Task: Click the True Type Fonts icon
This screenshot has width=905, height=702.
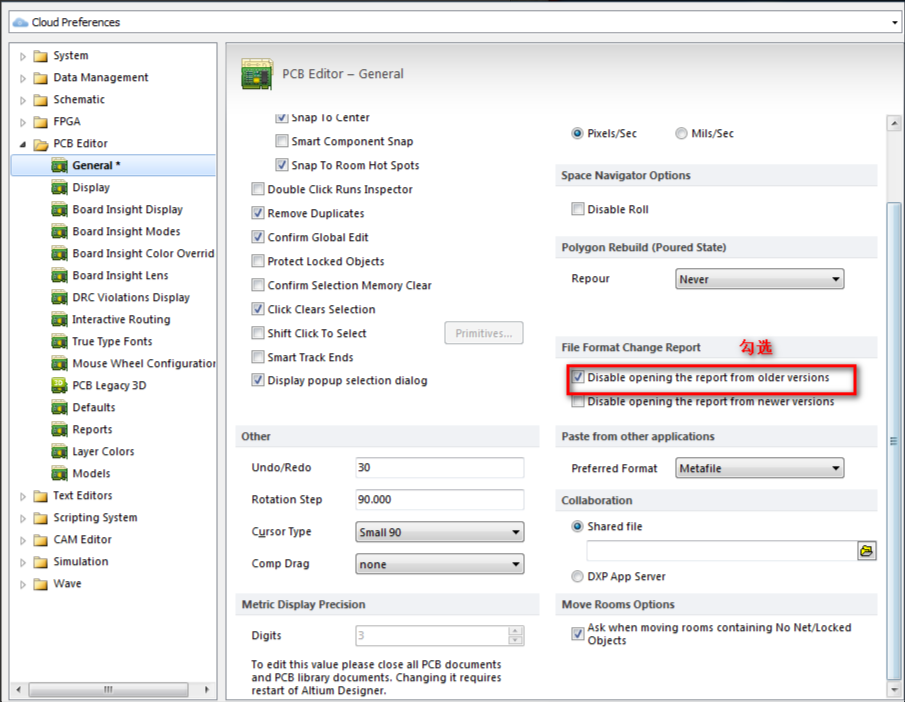Action: 59,342
